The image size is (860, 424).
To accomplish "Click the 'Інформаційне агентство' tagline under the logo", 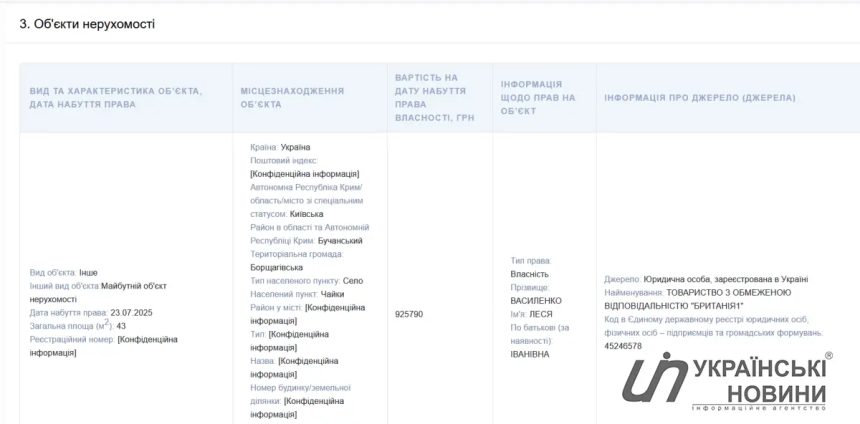I will coord(759,408).
